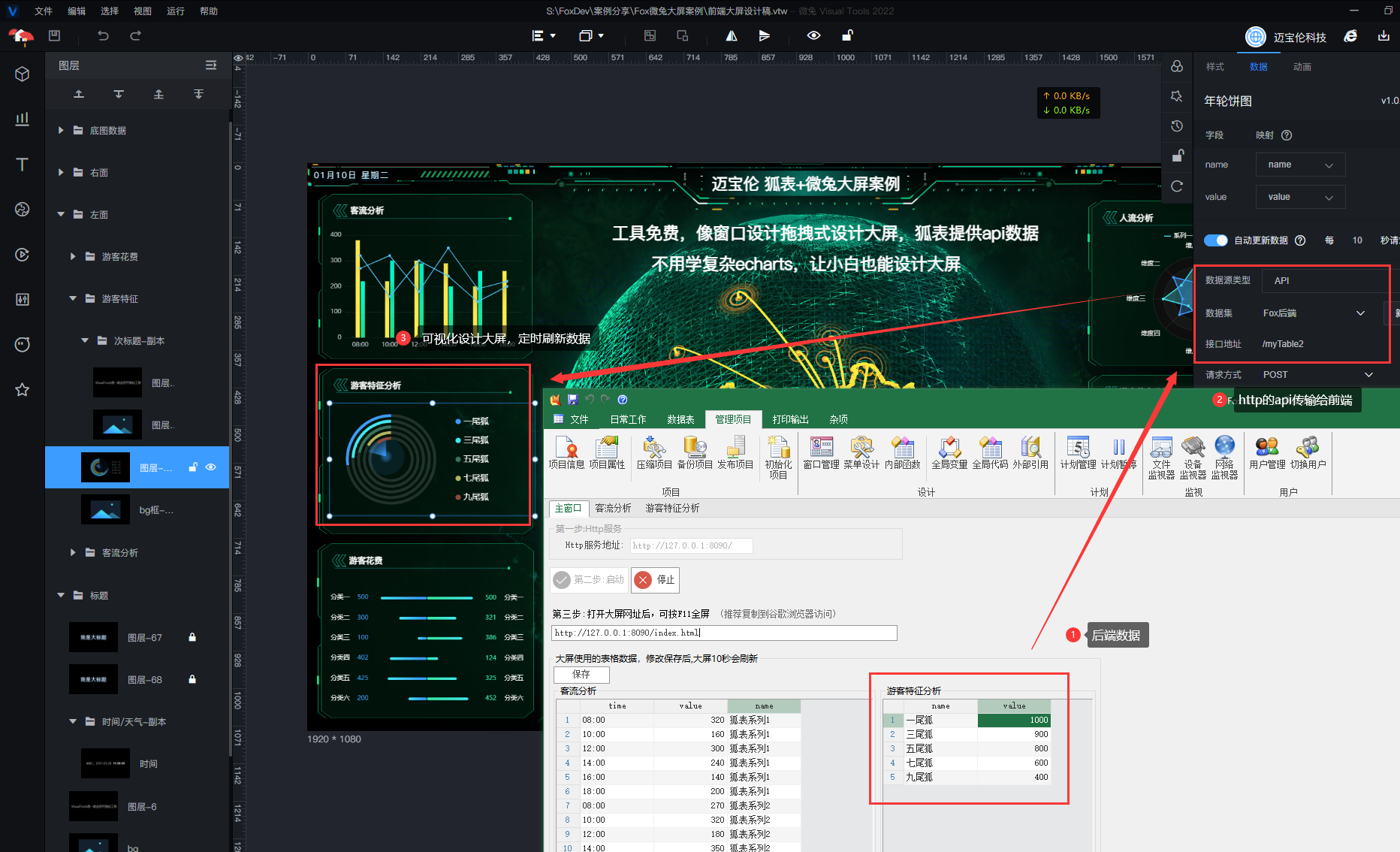
Task: Click the 备份项目 icon in Fox ribbon
Action: tap(695, 453)
